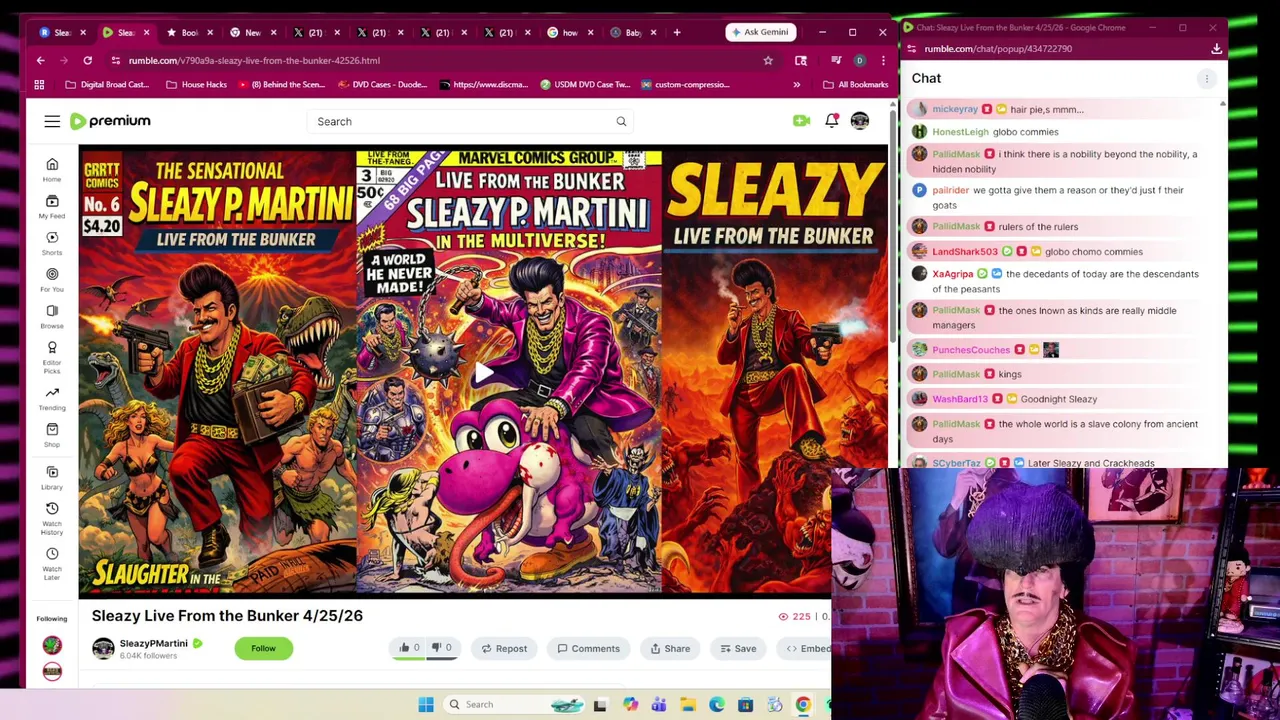Open the Chrome profile D avatar
The width and height of the screenshot is (1280, 720).
[859, 60]
